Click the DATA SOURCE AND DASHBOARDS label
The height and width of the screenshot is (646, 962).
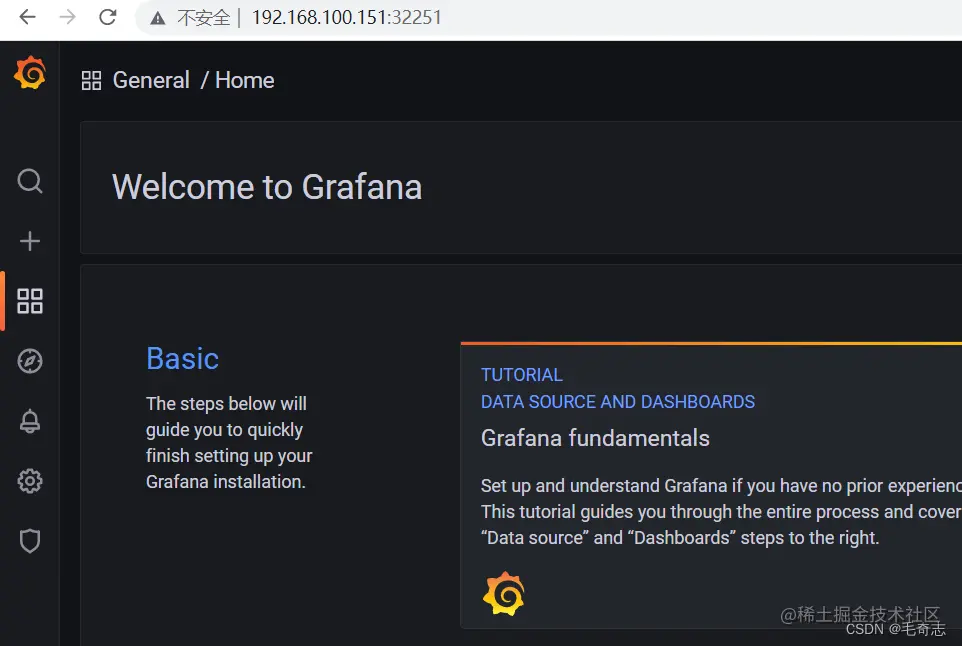coord(618,402)
